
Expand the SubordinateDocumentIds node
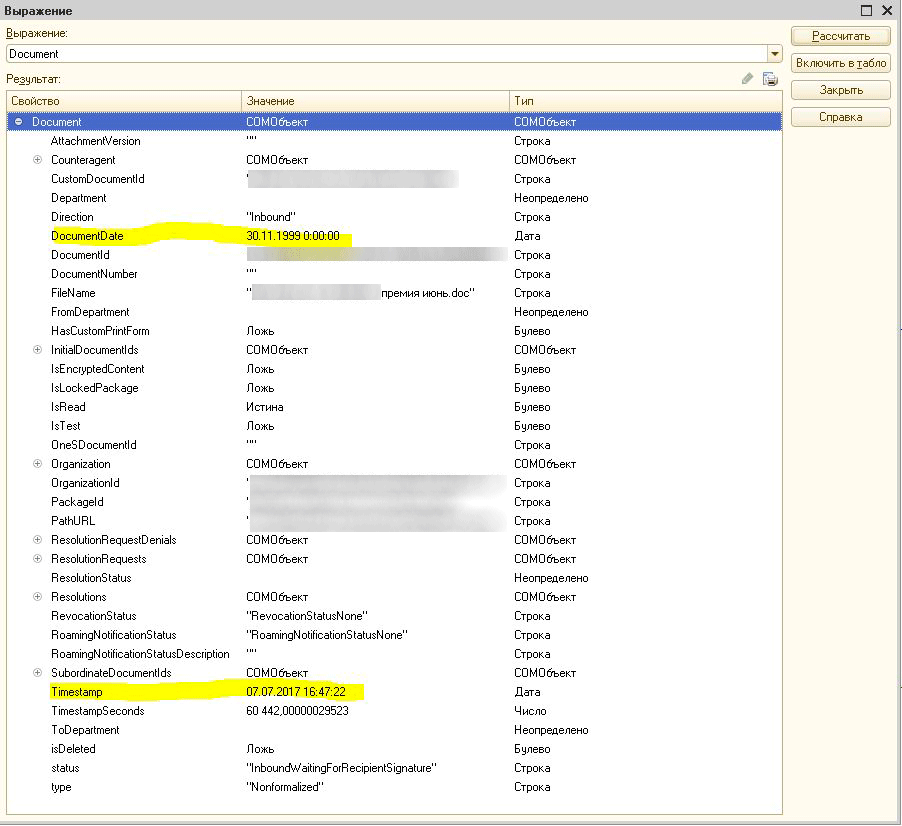(x=35, y=672)
